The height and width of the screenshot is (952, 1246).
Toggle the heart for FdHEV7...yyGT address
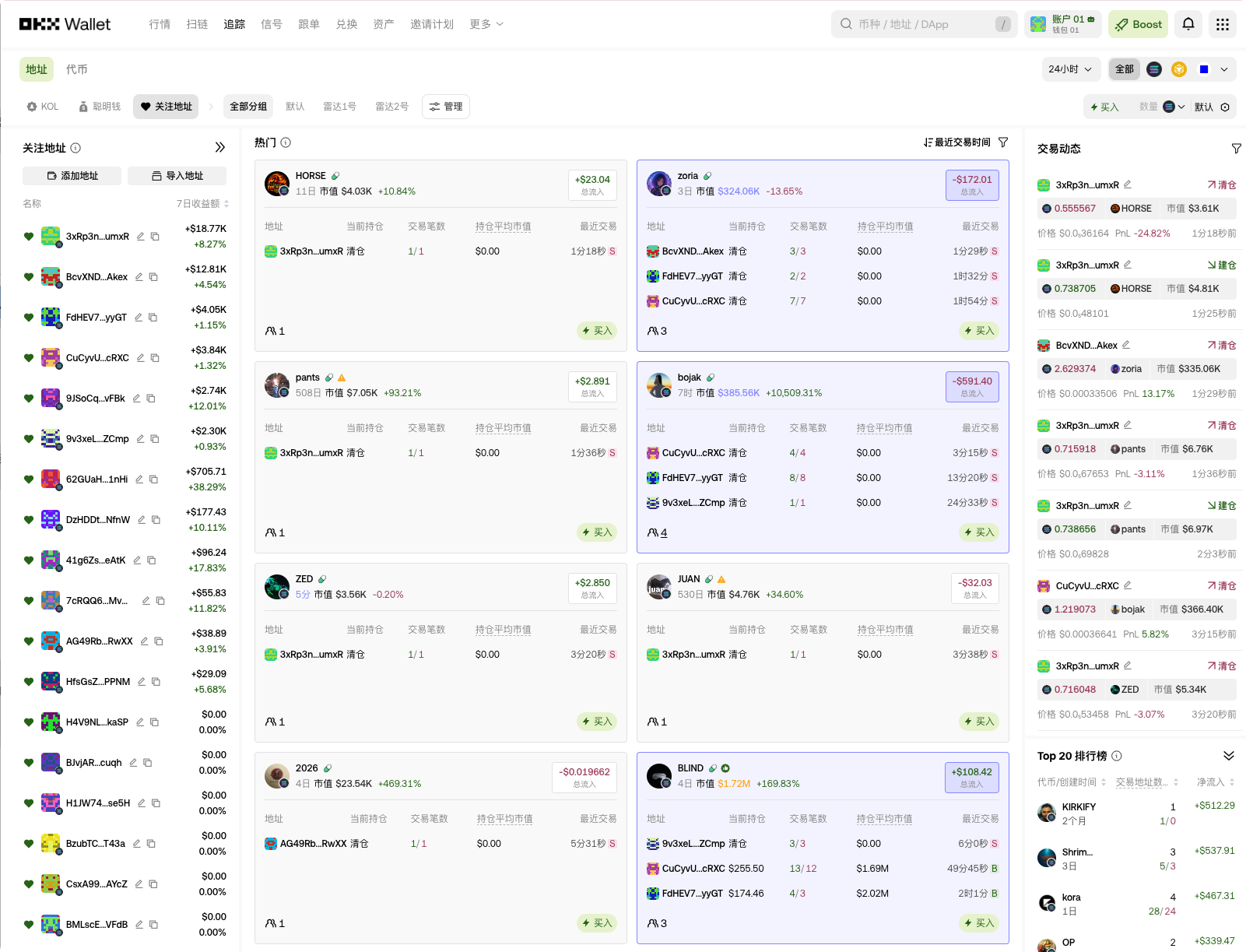click(x=29, y=318)
